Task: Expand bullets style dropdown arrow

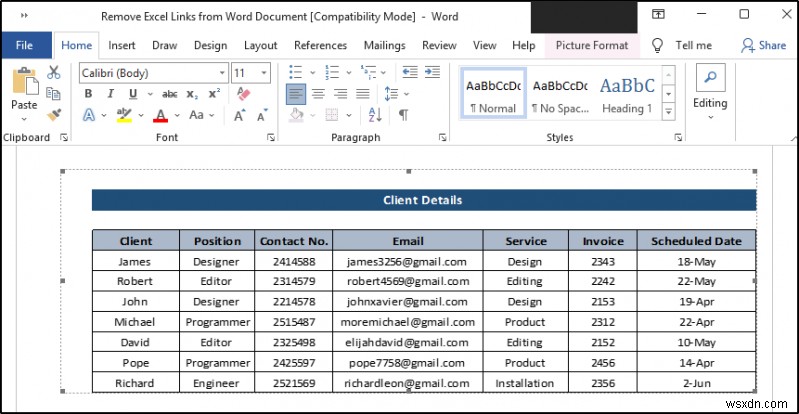Action: coord(313,73)
